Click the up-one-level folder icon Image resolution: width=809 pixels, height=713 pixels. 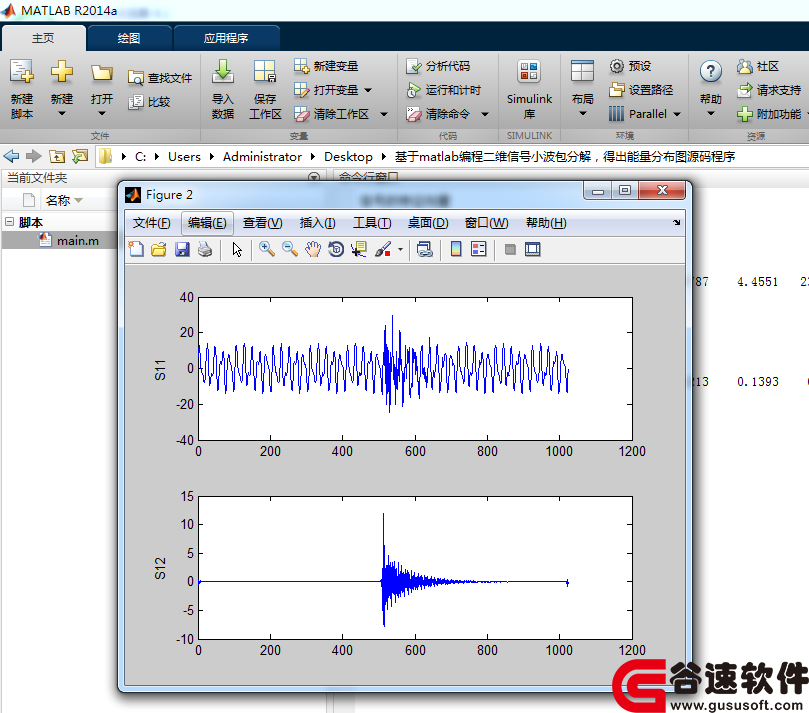pos(57,156)
